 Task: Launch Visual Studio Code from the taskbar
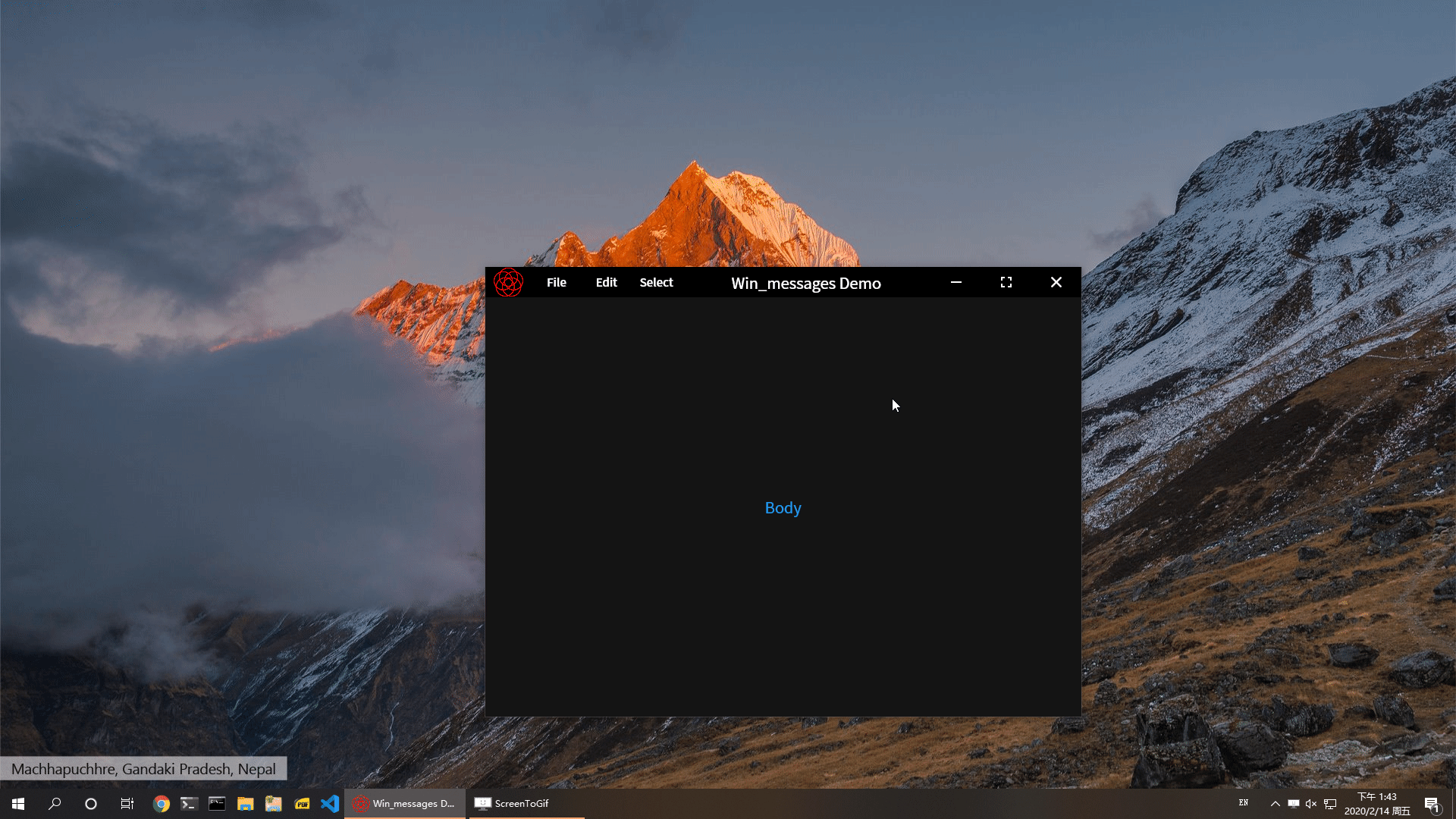330,804
